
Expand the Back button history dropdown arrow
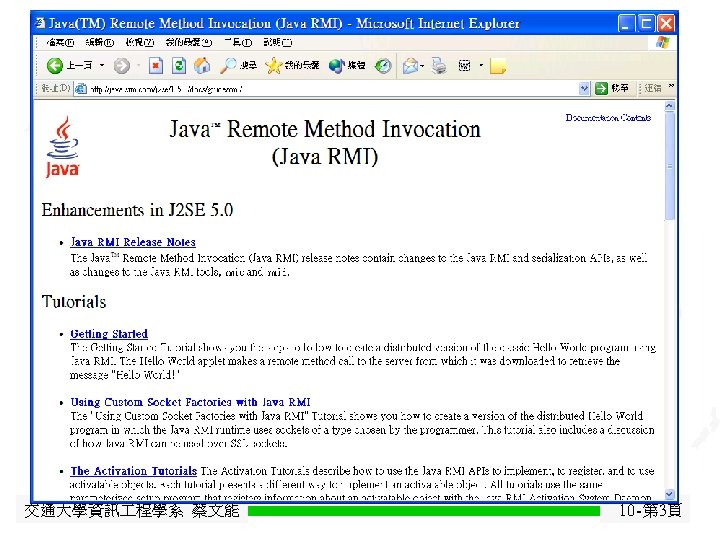pyautogui.click(x=102, y=66)
